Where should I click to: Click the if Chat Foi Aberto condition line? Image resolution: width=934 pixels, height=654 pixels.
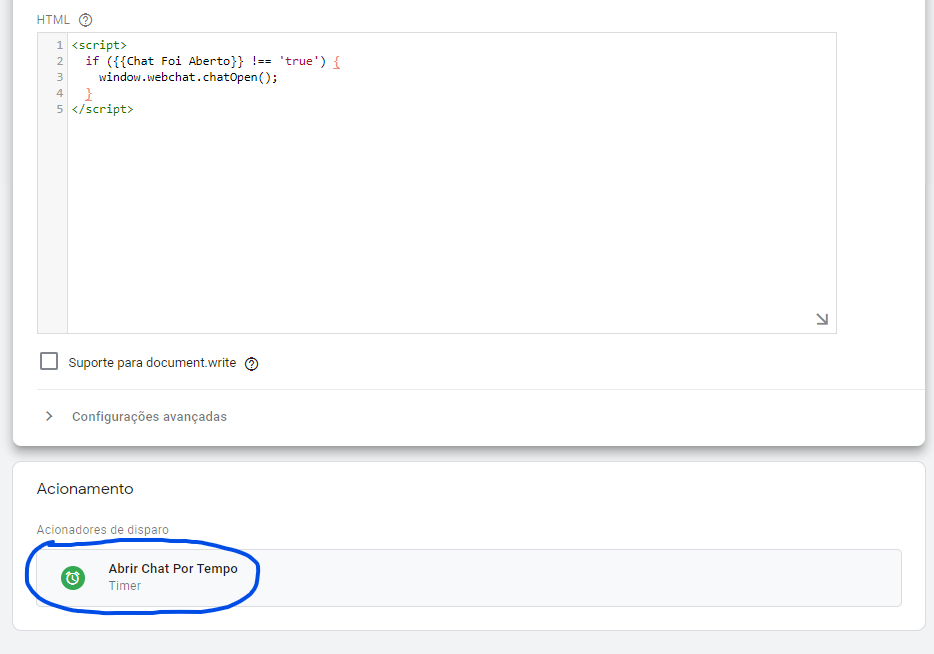(213, 61)
